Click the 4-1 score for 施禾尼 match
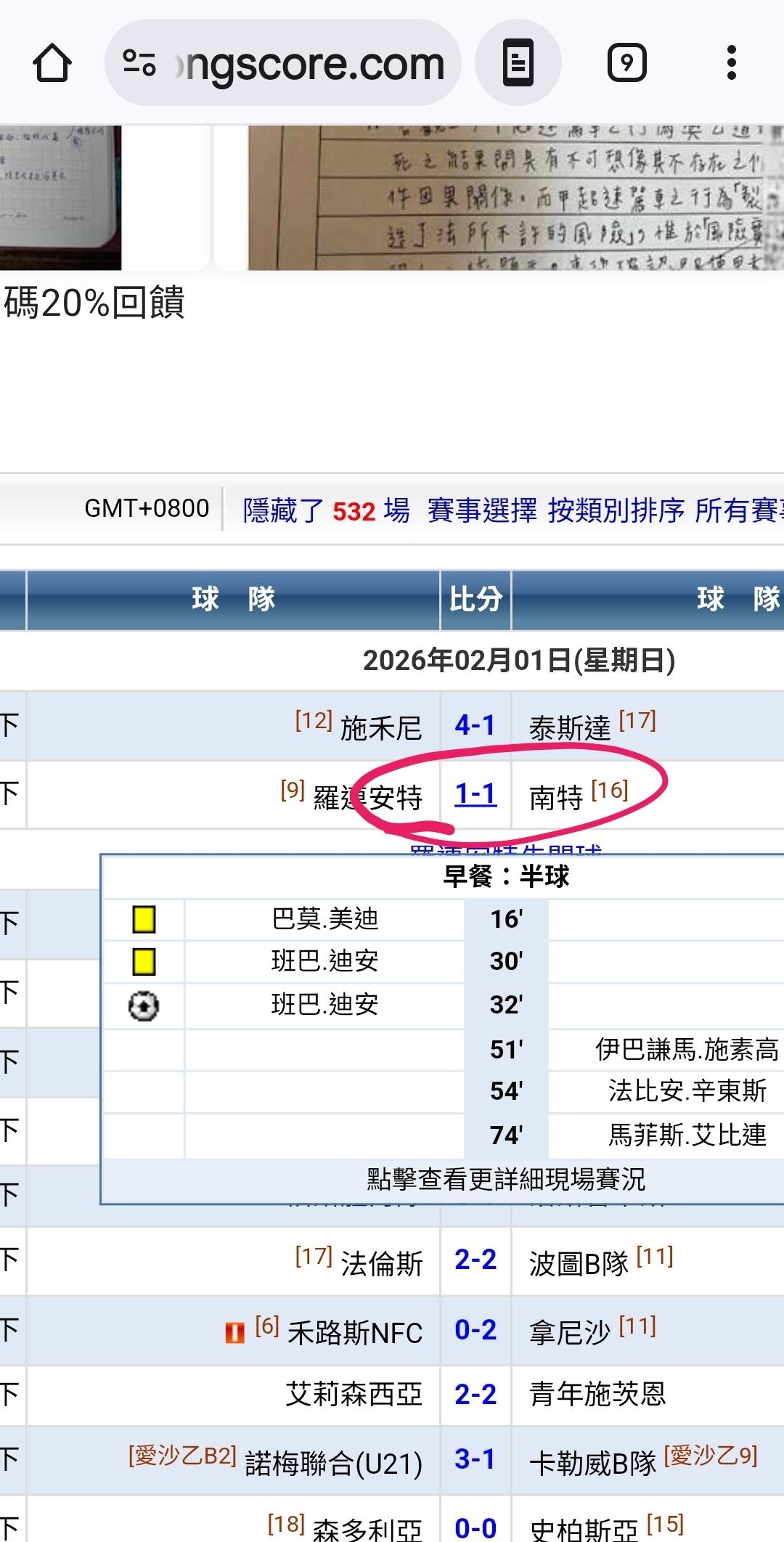 (475, 725)
